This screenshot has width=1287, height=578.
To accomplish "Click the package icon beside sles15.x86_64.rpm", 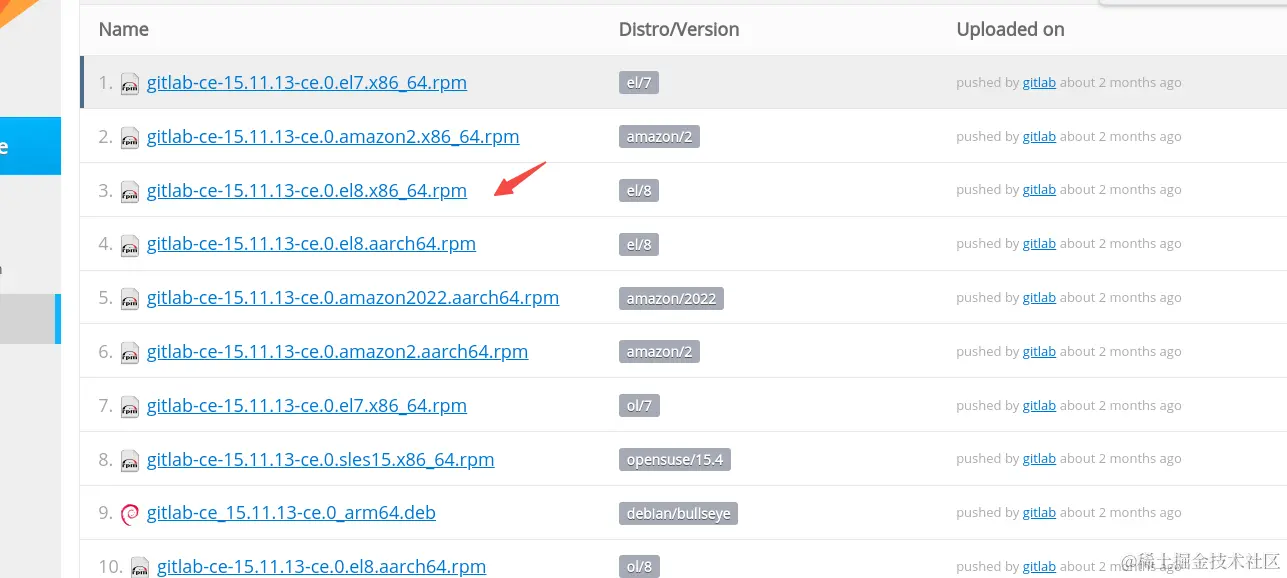I will (x=130, y=461).
